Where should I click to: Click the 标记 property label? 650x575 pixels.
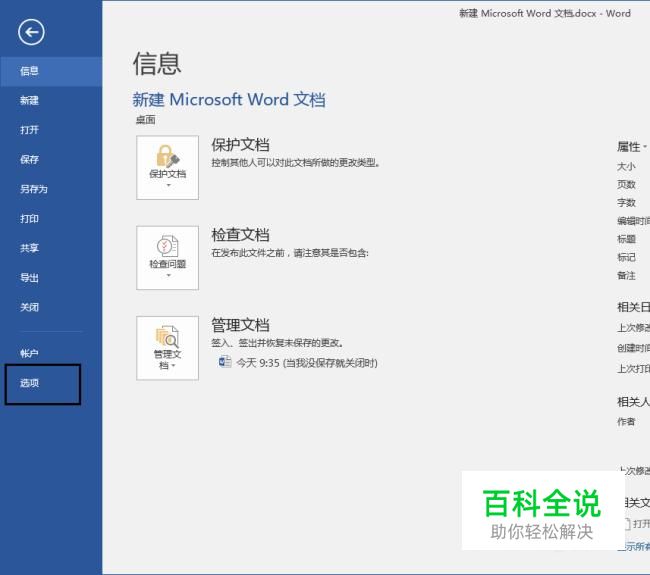pos(626,257)
